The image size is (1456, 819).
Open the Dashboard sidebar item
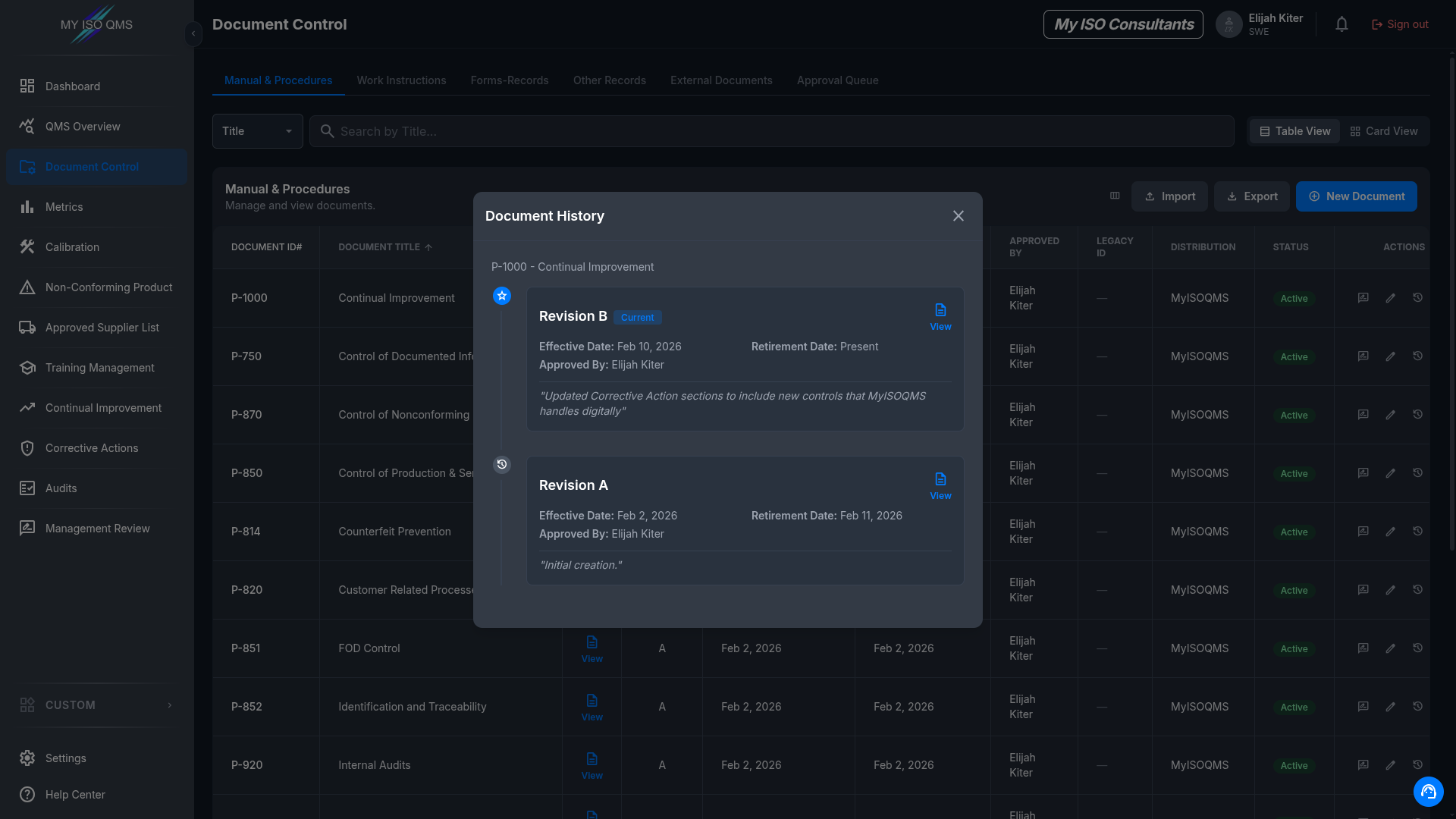point(96,86)
